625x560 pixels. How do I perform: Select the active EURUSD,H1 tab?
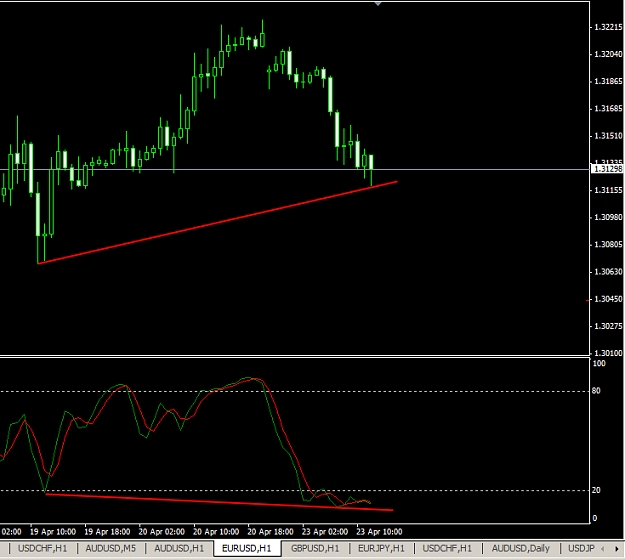(247, 548)
